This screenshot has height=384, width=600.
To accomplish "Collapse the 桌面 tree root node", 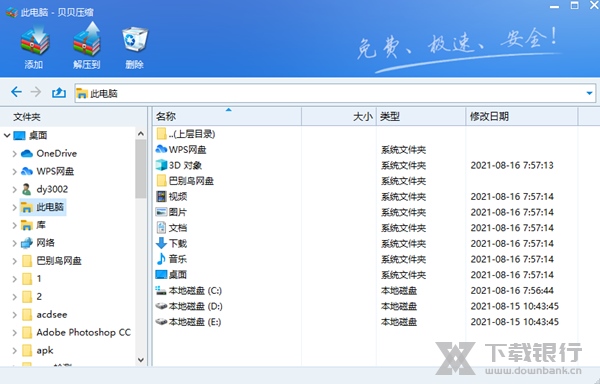I will [7, 135].
